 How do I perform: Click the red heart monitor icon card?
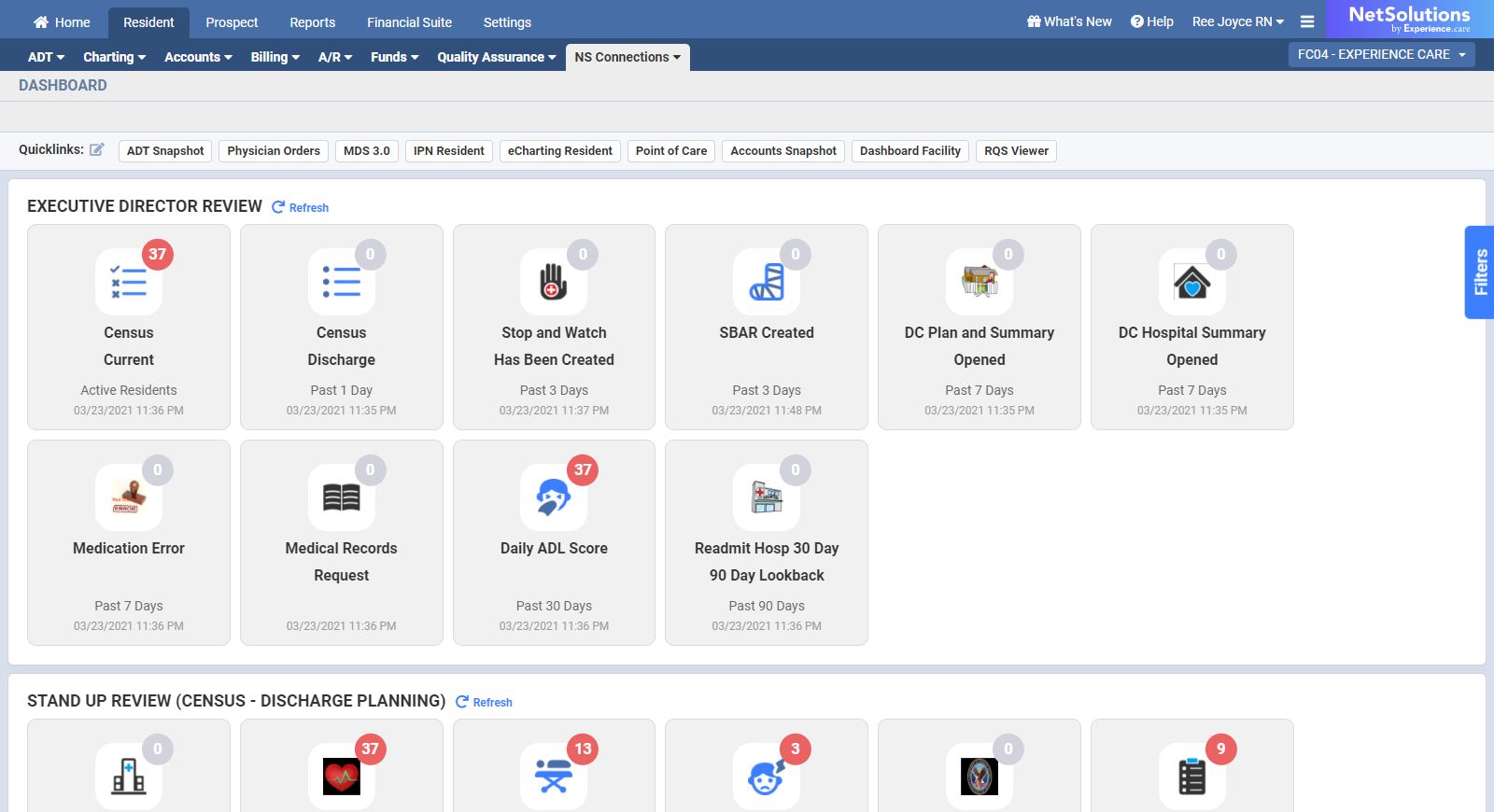tap(342, 777)
